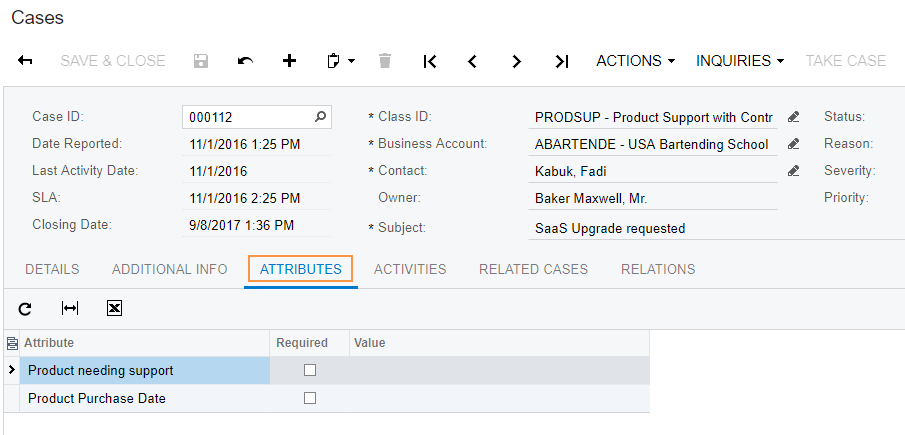Go to previous record arrow

(x=473, y=61)
